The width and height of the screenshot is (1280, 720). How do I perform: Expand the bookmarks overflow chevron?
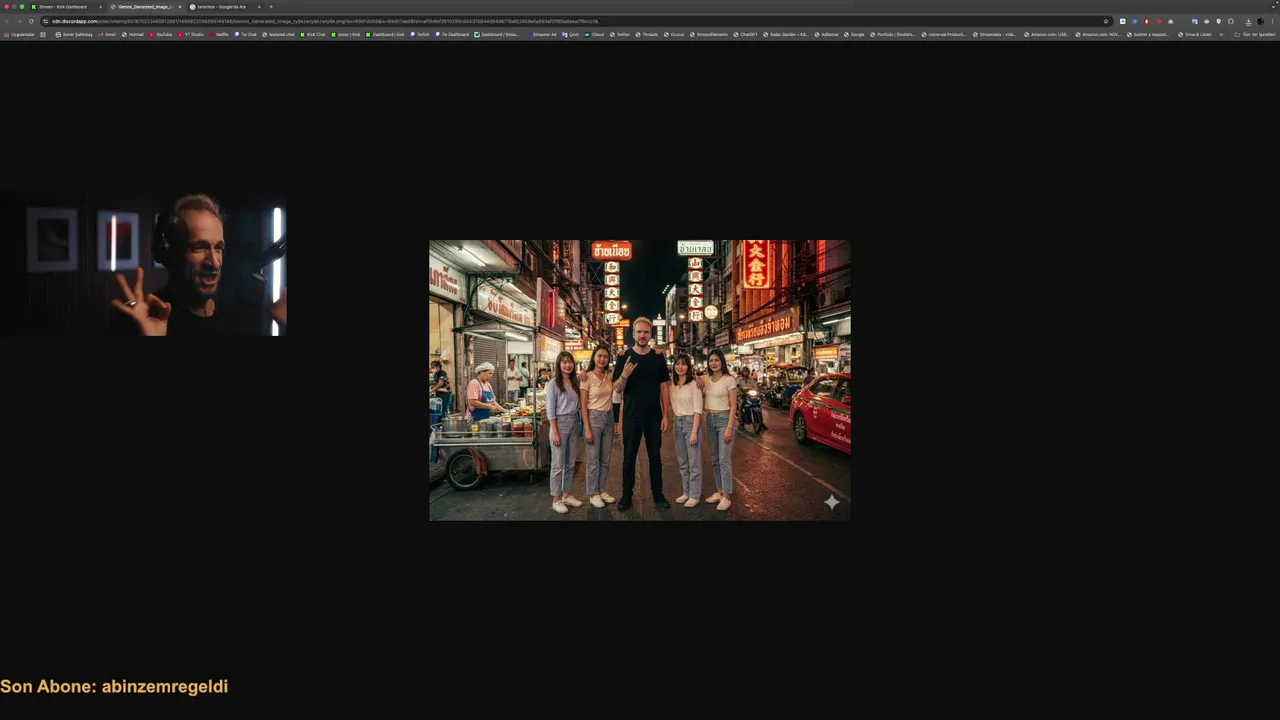[1221, 34]
